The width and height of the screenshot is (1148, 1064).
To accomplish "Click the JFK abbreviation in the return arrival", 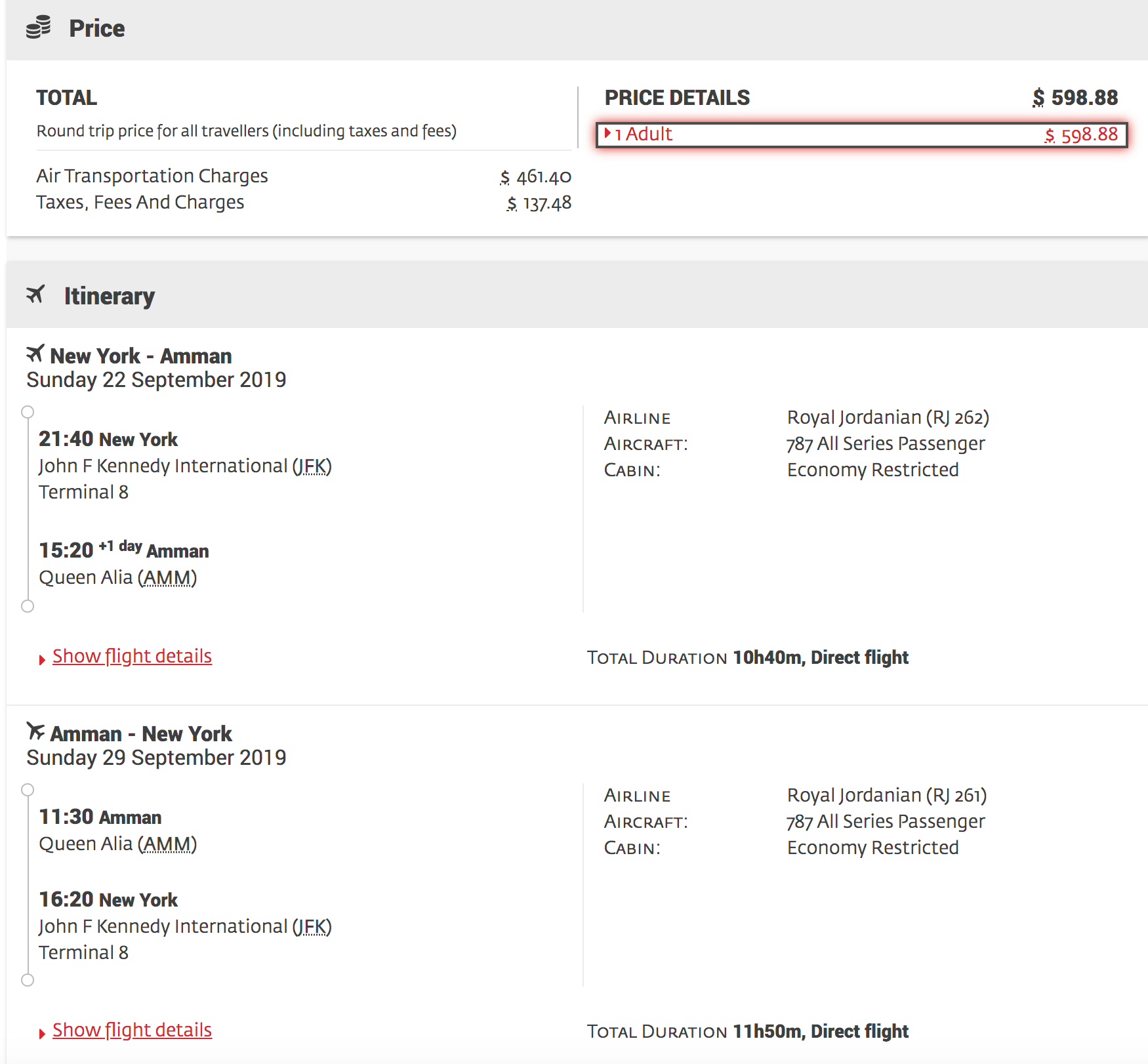I will (x=312, y=927).
